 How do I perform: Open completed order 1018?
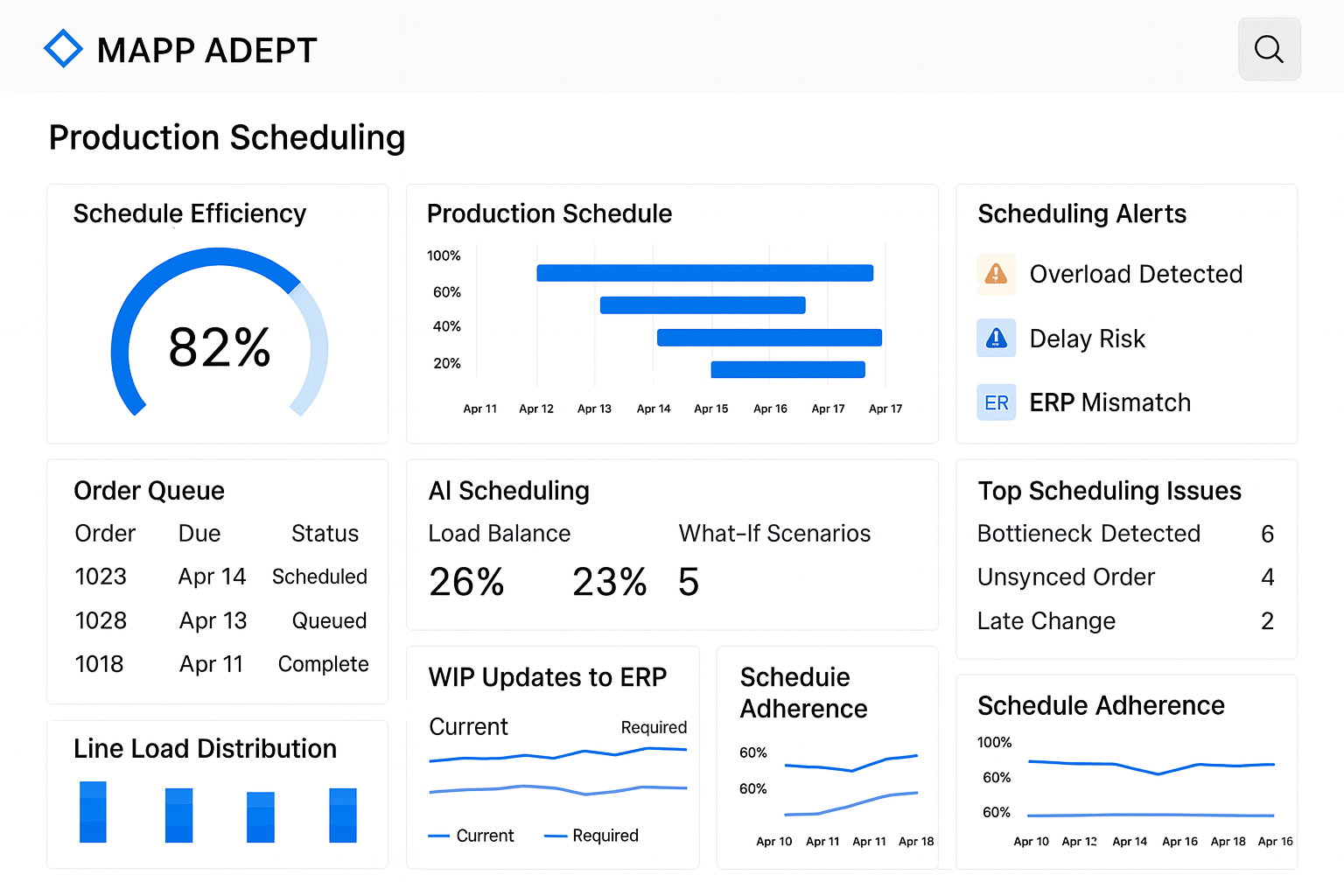(x=100, y=664)
